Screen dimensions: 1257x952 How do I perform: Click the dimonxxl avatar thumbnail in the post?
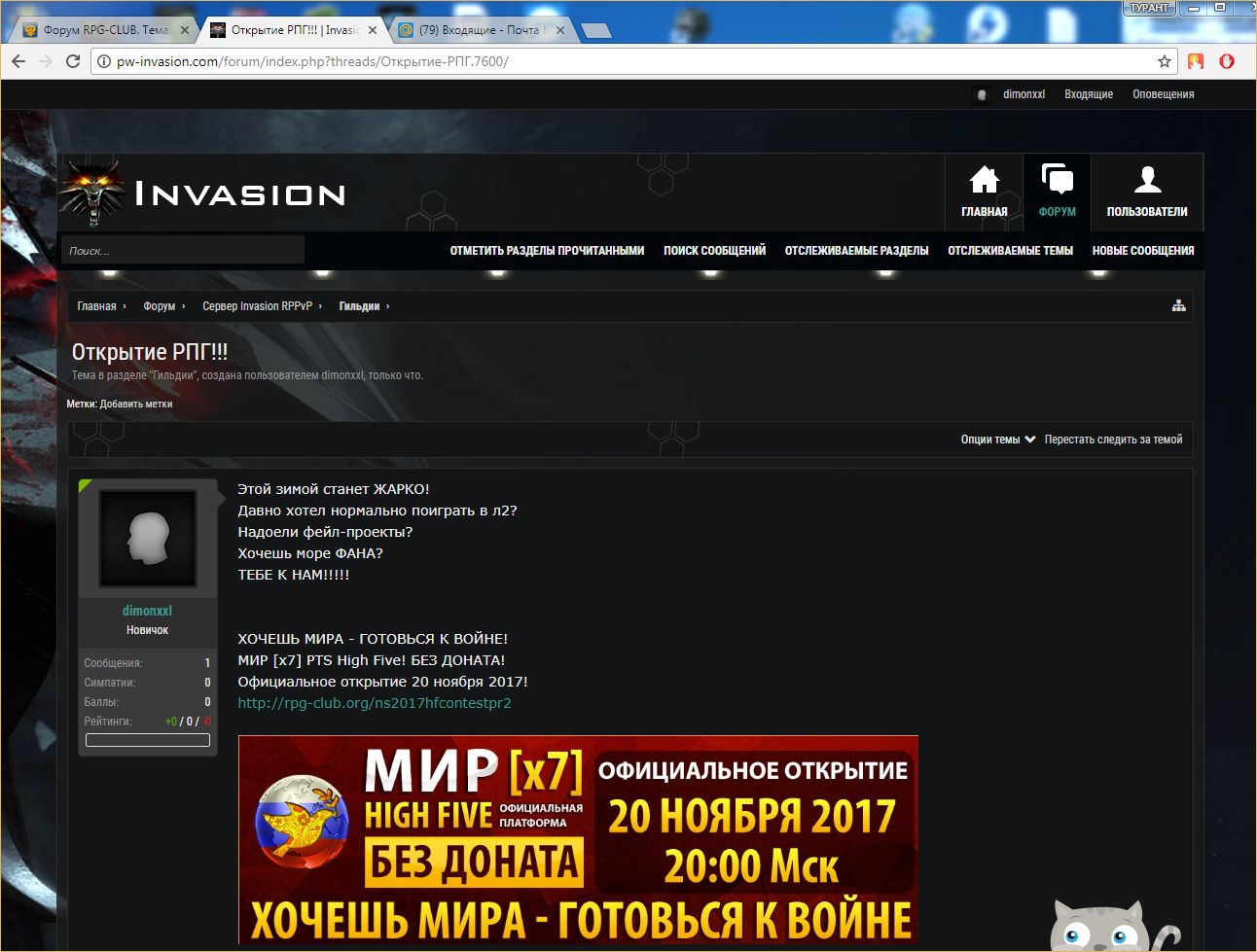coord(148,538)
